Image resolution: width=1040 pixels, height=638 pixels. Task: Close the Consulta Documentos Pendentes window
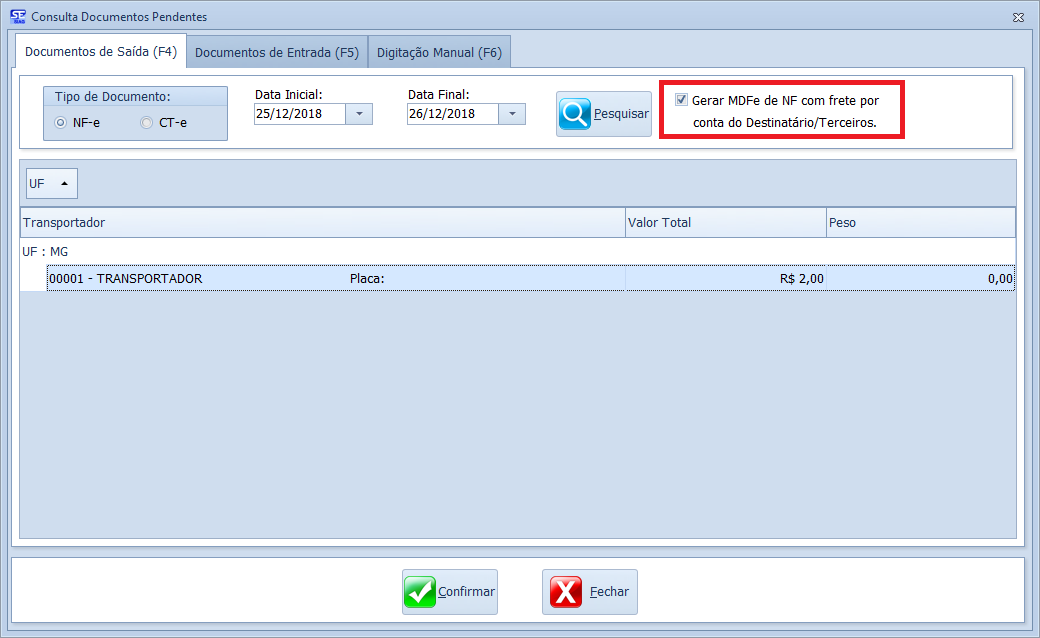(x=1018, y=17)
